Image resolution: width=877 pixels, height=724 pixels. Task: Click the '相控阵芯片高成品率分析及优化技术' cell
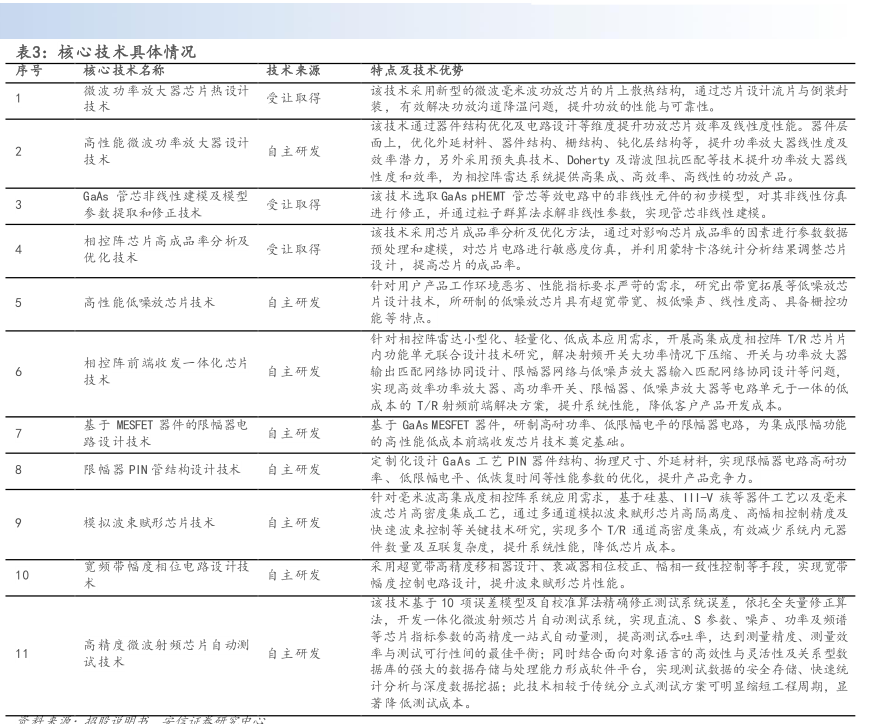pyautogui.click(x=166, y=249)
